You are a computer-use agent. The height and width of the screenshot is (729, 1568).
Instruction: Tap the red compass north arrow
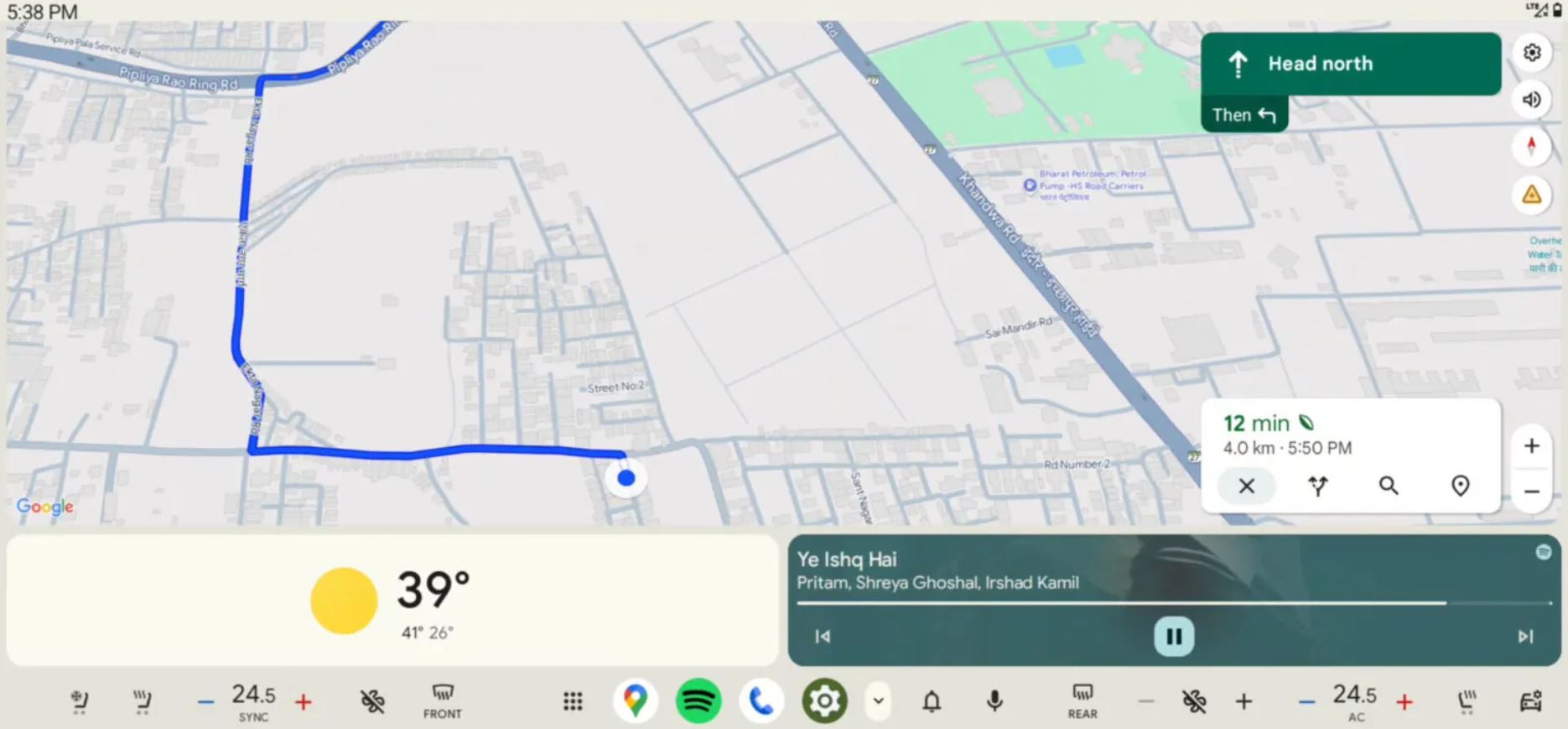coord(1531,147)
